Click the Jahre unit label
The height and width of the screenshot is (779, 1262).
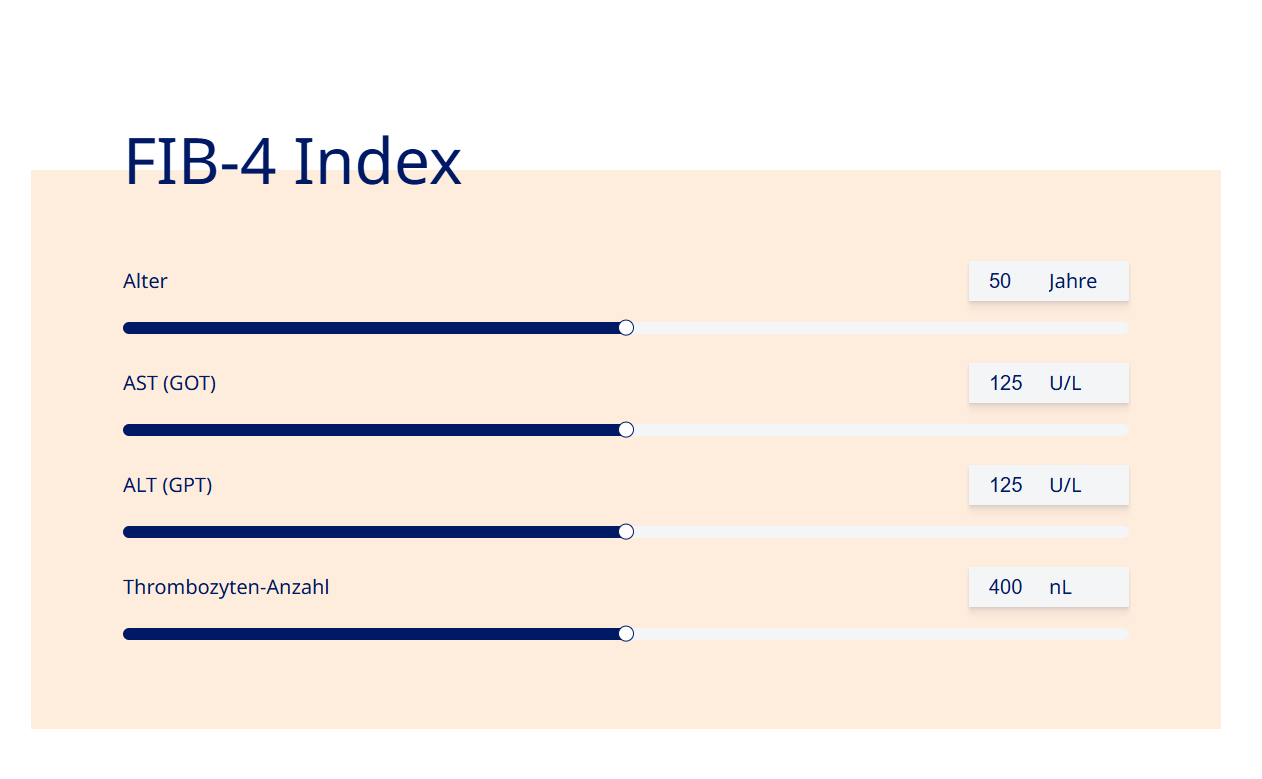pyautogui.click(x=1073, y=281)
